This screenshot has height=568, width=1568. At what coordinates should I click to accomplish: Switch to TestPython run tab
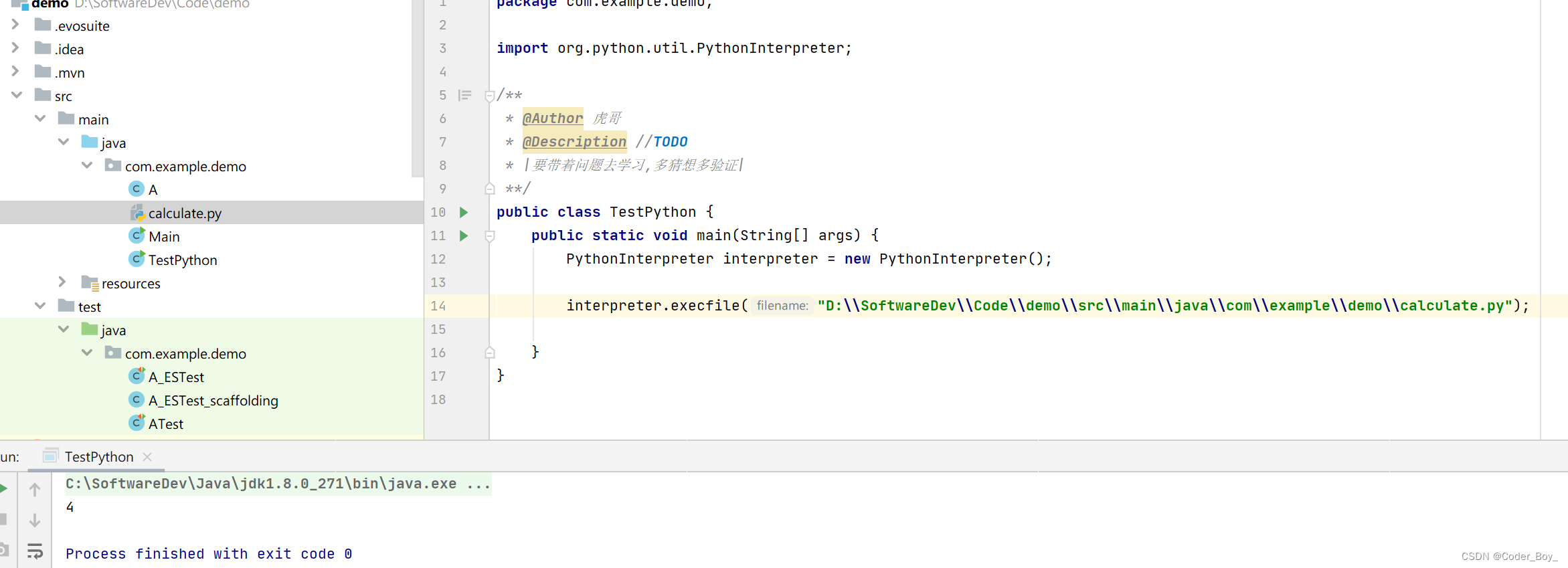pos(98,456)
